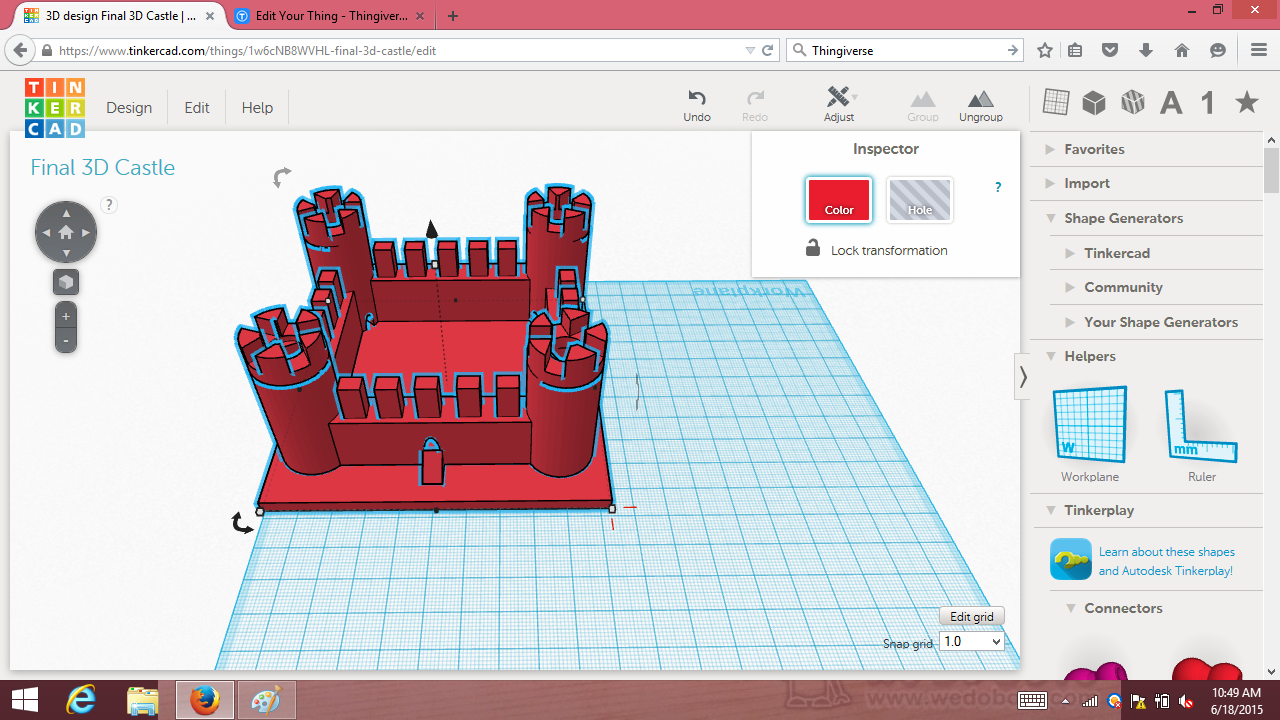The height and width of the screenshot is (720, 1280).
Task: Open navigation help question mark
Action: (109, 205)
